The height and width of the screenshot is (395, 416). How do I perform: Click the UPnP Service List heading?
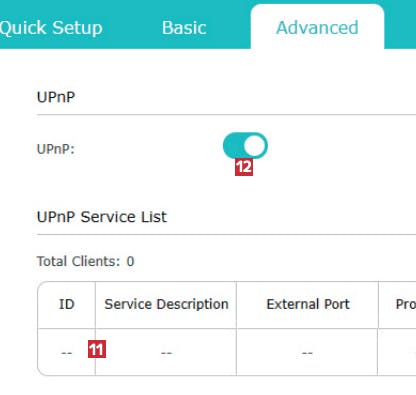102,217
